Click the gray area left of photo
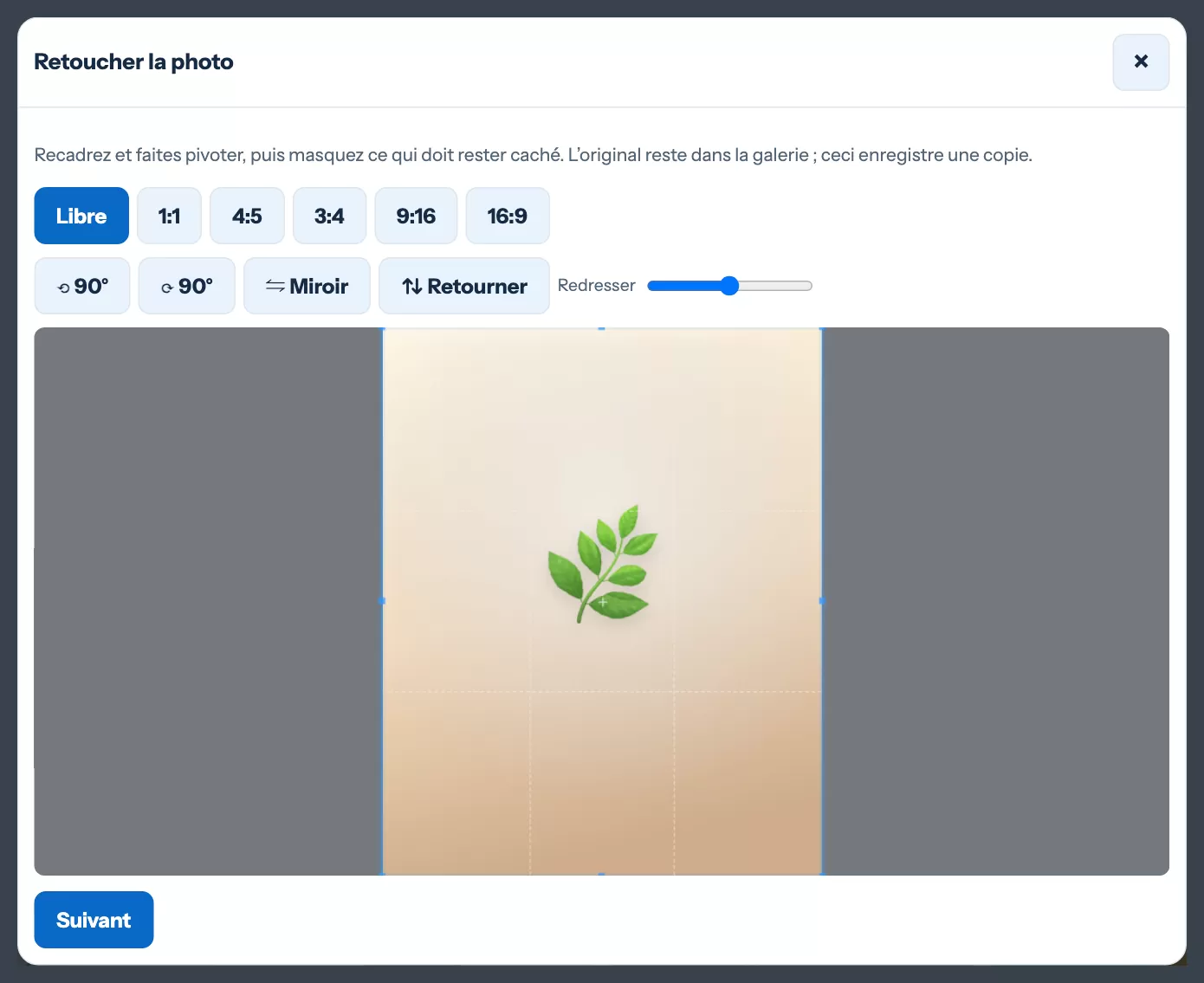Image resolution: width=1204 pixels, height=983 pixels. pos(208,601)
